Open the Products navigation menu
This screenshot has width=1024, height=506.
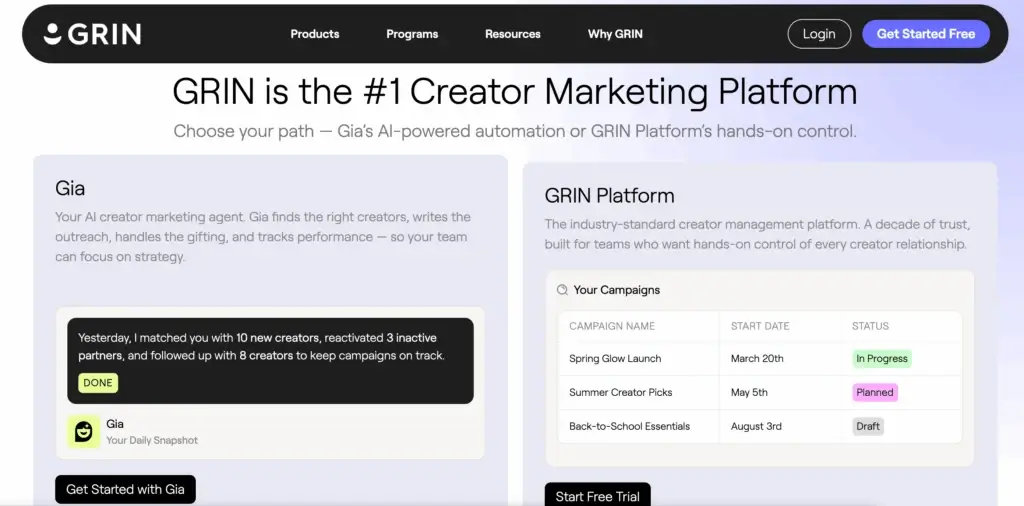315,34
